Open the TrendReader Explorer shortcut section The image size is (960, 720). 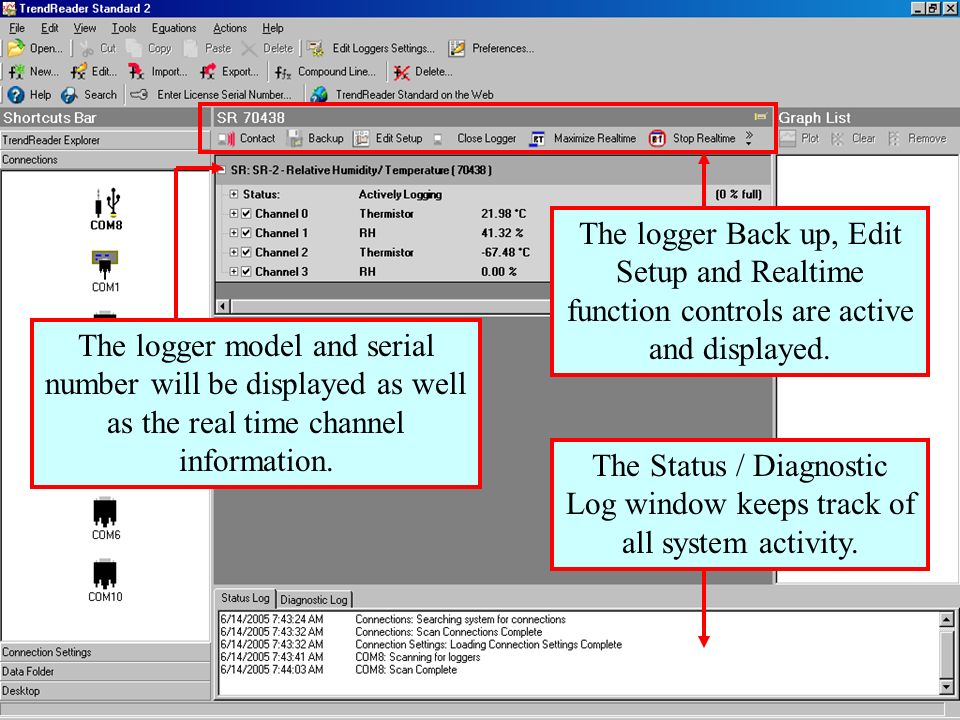point(105,140)
